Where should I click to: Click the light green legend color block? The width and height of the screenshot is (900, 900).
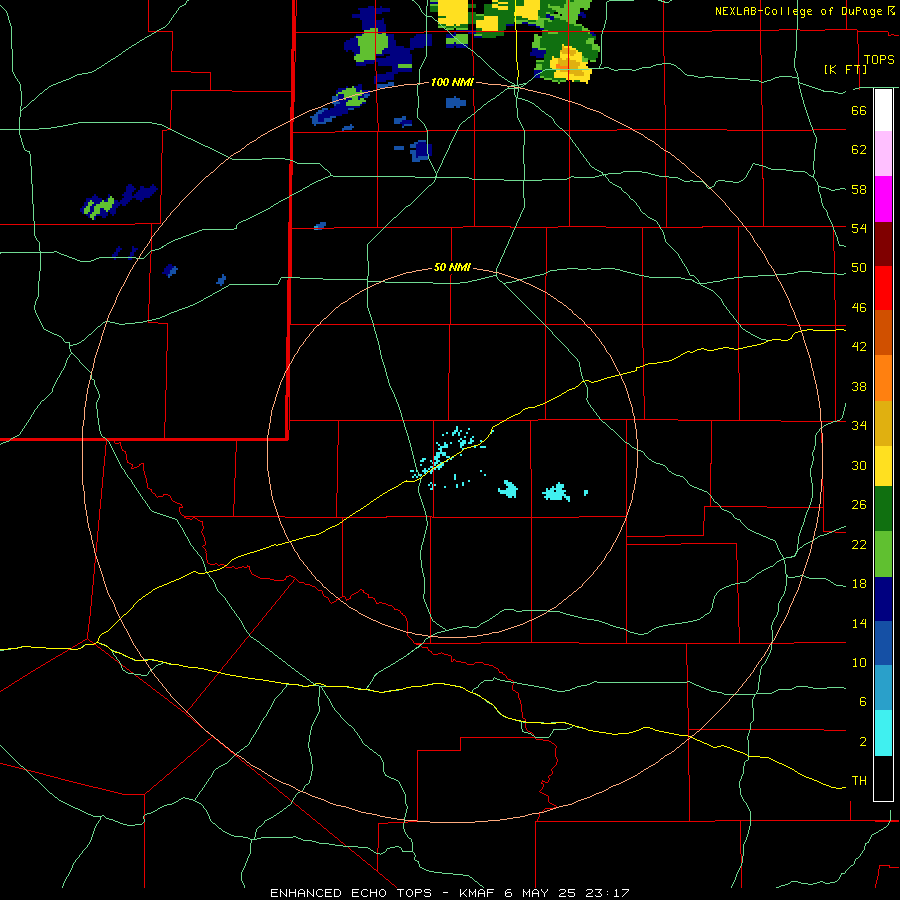883,554
